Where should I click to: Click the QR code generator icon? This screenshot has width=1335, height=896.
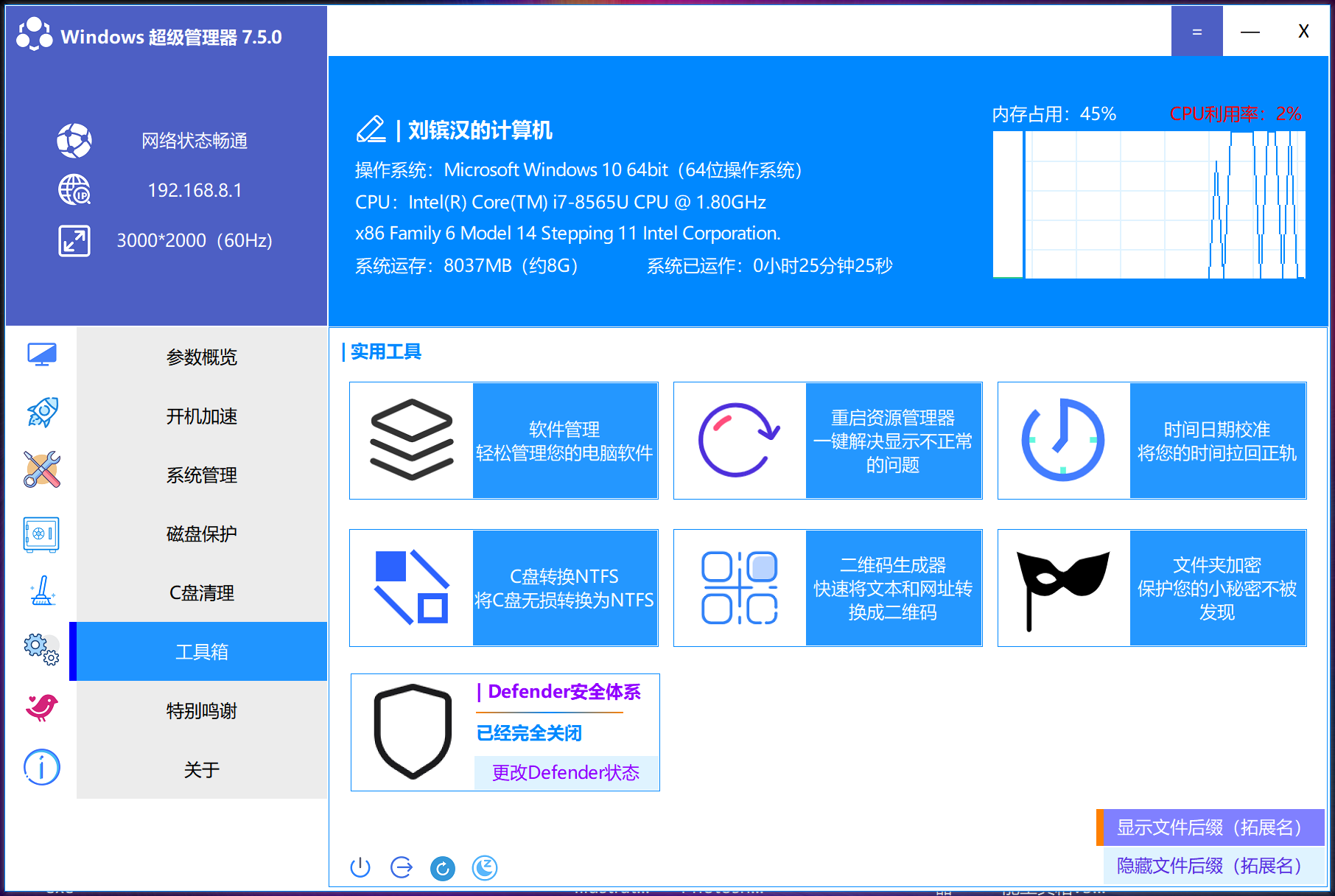[739, 587]
